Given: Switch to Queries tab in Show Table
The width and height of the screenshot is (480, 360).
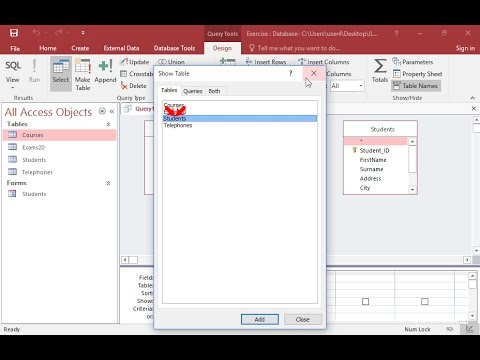Looking at the screenshot, I should coord(193,91).
